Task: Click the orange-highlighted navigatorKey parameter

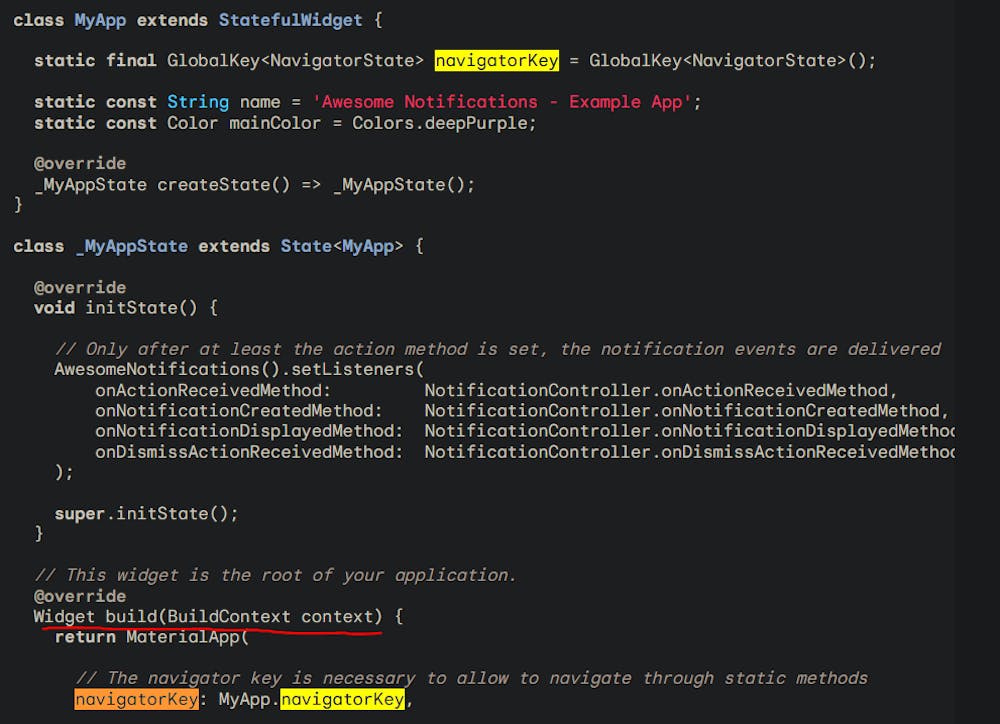Action: pos(136,700)
